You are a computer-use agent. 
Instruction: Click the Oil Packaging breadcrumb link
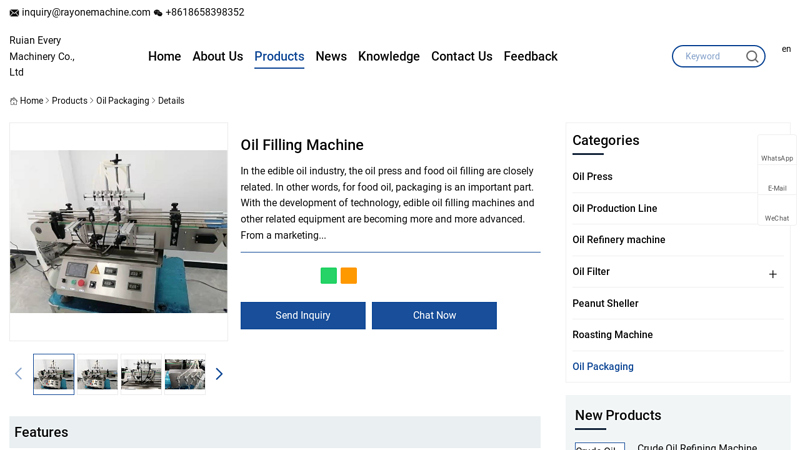pyautogui.click(x=122, y=101)
